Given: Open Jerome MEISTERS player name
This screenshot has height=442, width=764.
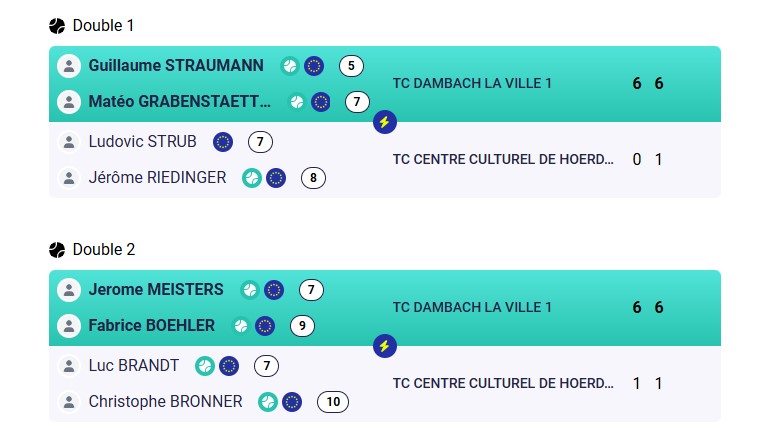Looking at the screenshot, I should point(156,289).
